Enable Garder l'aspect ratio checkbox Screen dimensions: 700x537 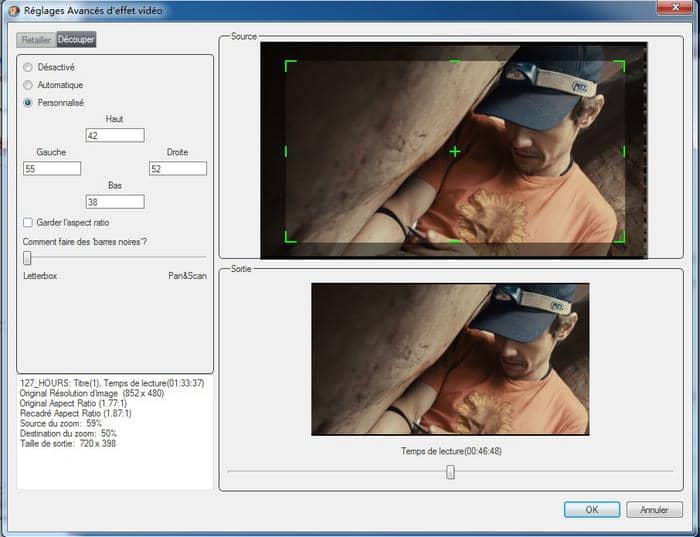[x=28, y=222]
